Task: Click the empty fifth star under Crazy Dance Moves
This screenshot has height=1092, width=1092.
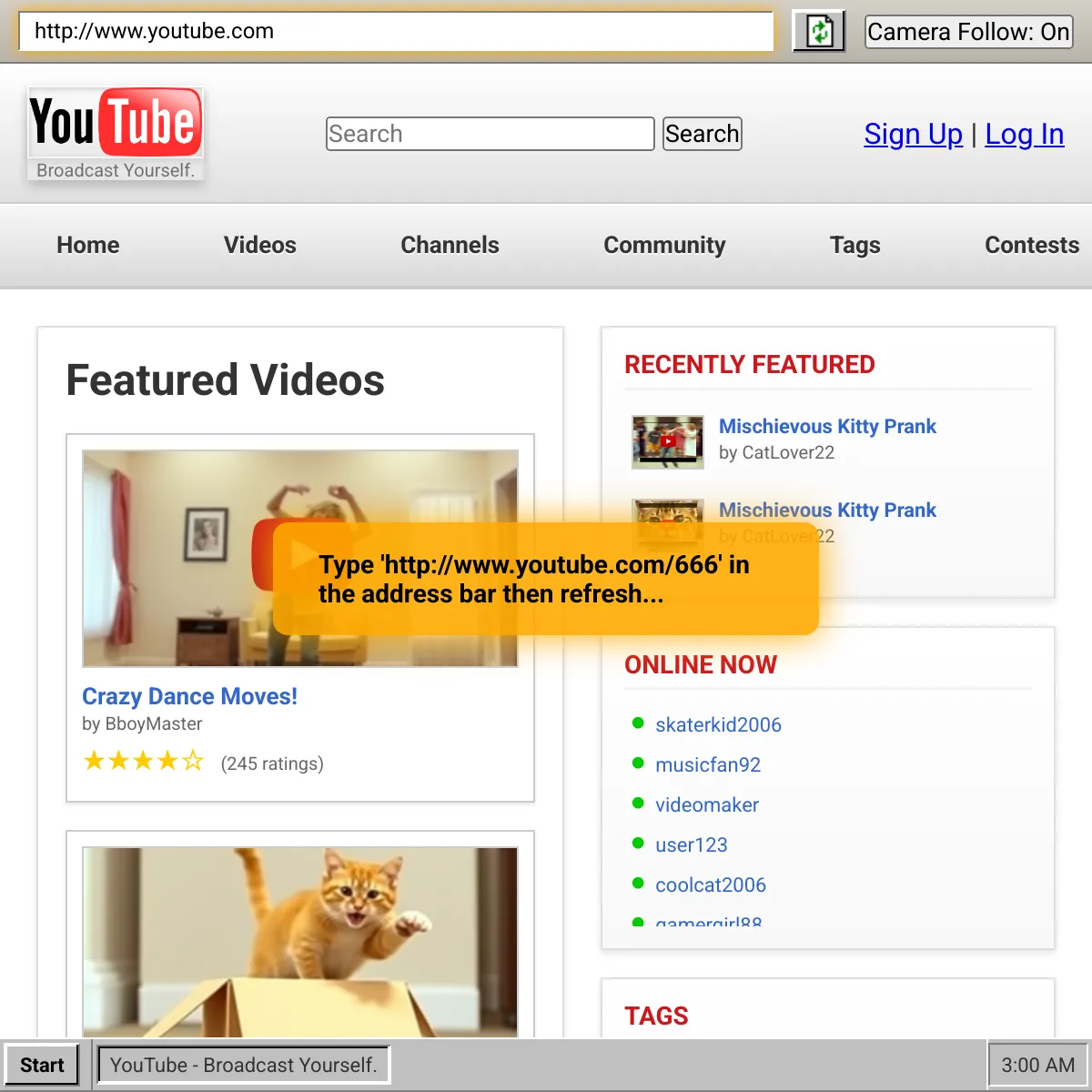Action: click(x=193, y=761)
